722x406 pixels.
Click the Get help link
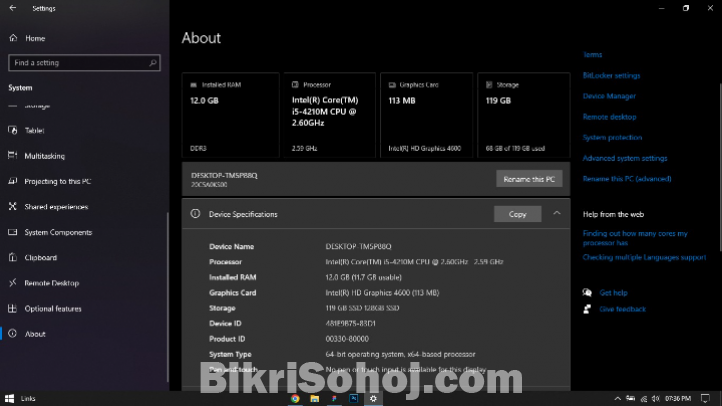tap(613, 293)
